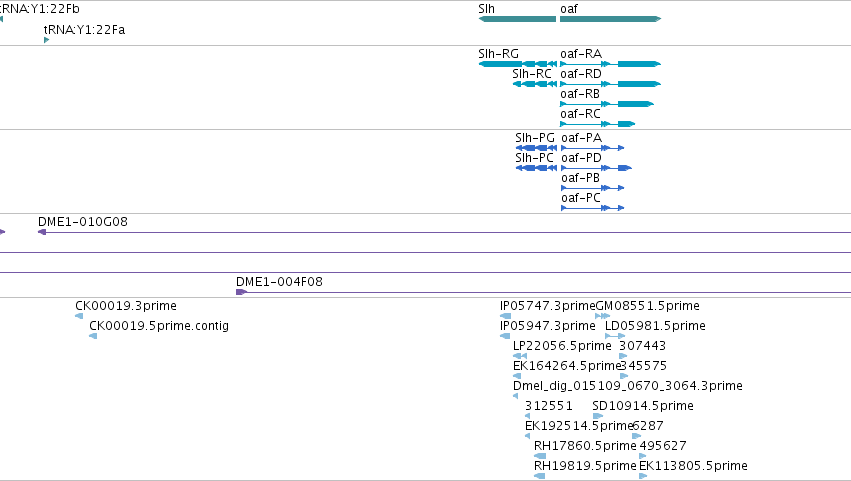Select the CK00019.5prime.contig EST marker

[x=93, y=336]
